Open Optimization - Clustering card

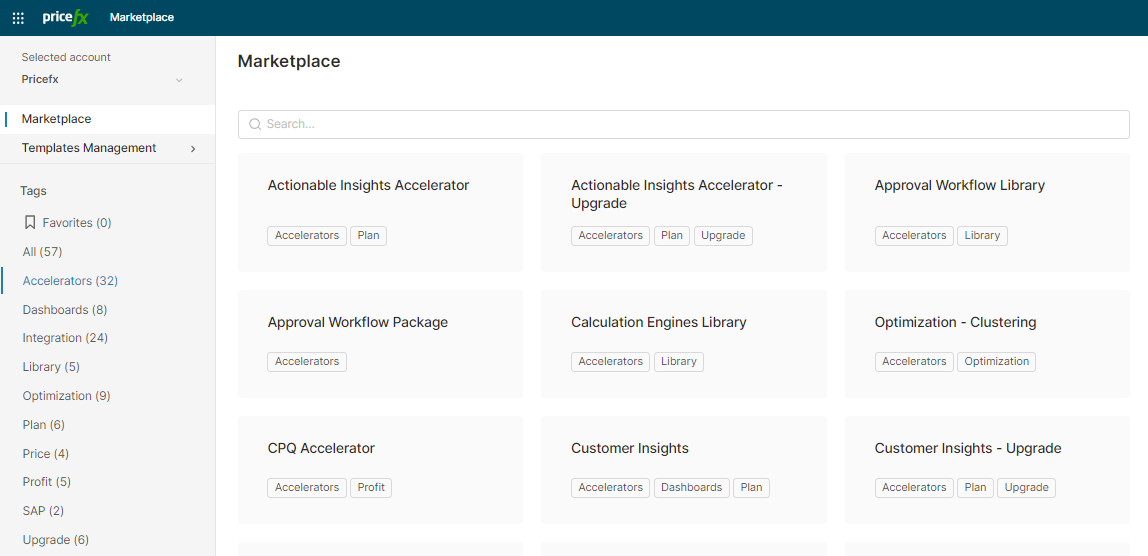[987, 344]
